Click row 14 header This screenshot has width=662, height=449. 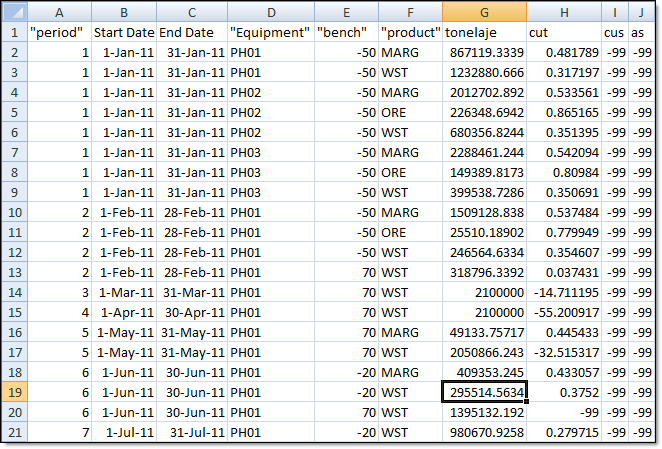(x=13, y=293)
